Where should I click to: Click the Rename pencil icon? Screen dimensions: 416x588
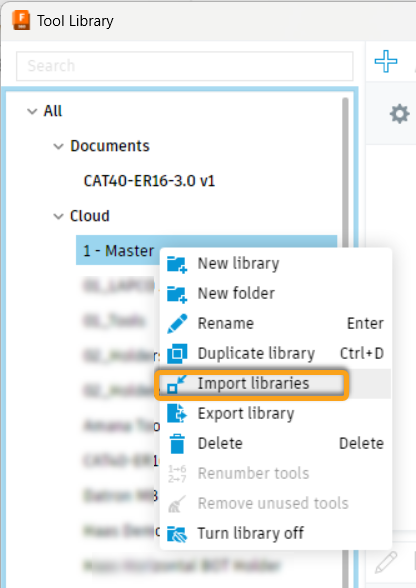tap(177, 324)
